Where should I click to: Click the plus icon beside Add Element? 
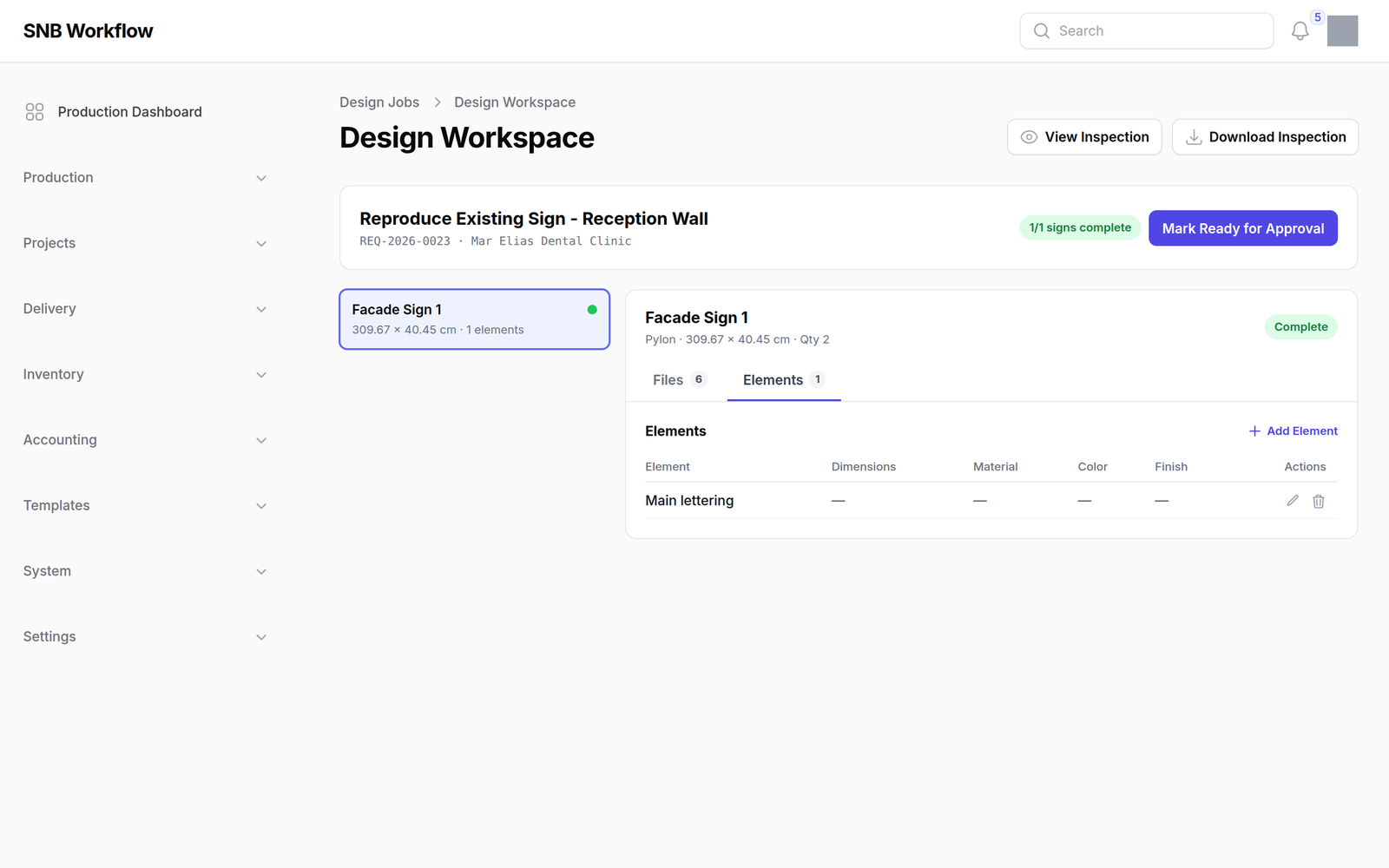click(x=1254, y=431)
